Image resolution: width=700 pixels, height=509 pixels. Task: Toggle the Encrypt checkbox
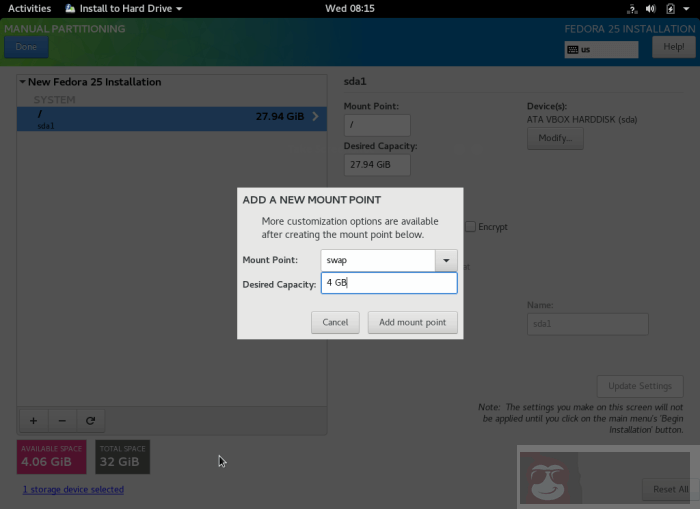point(471,226)
